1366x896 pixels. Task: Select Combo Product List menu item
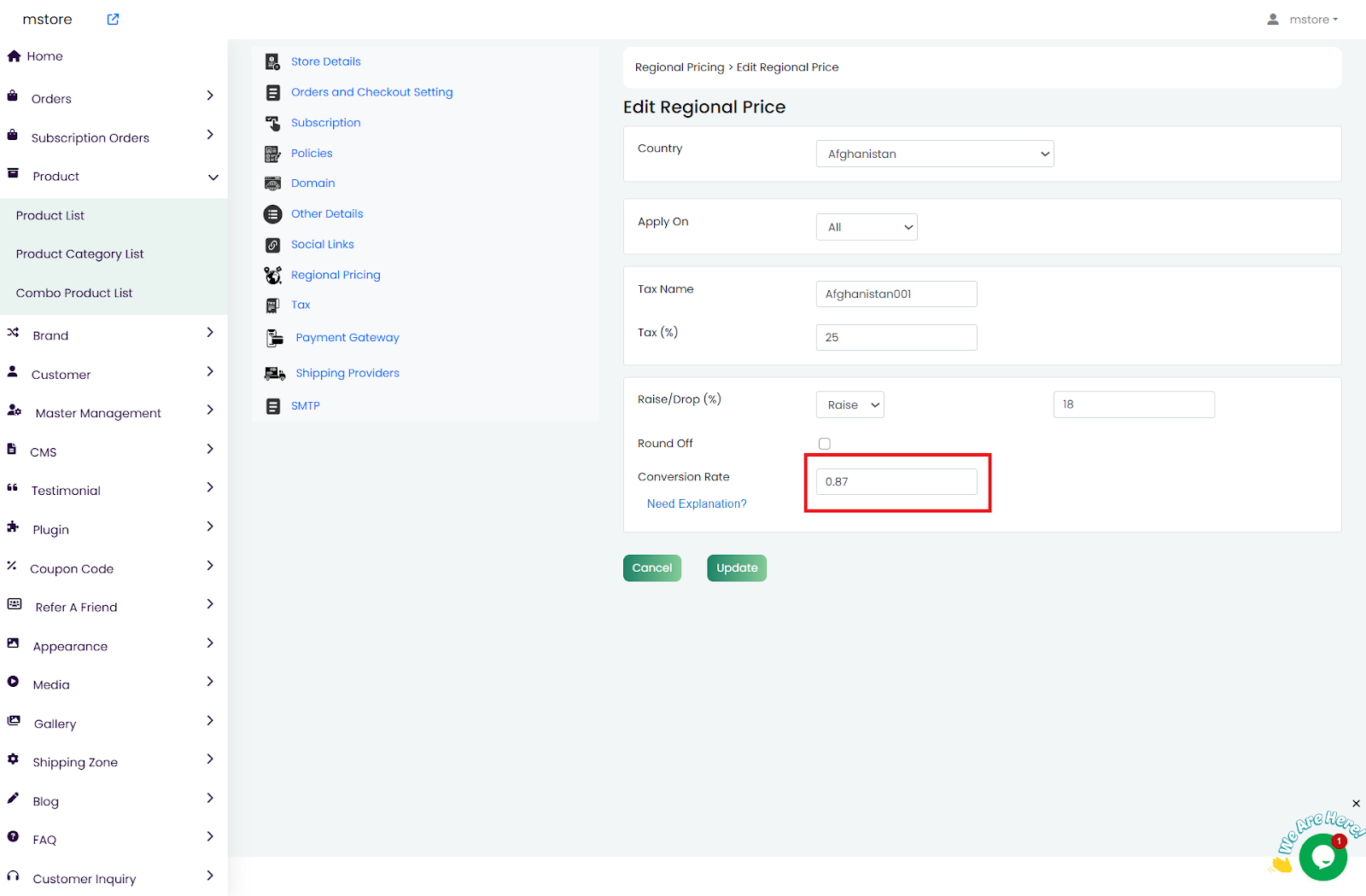point(74,294)
